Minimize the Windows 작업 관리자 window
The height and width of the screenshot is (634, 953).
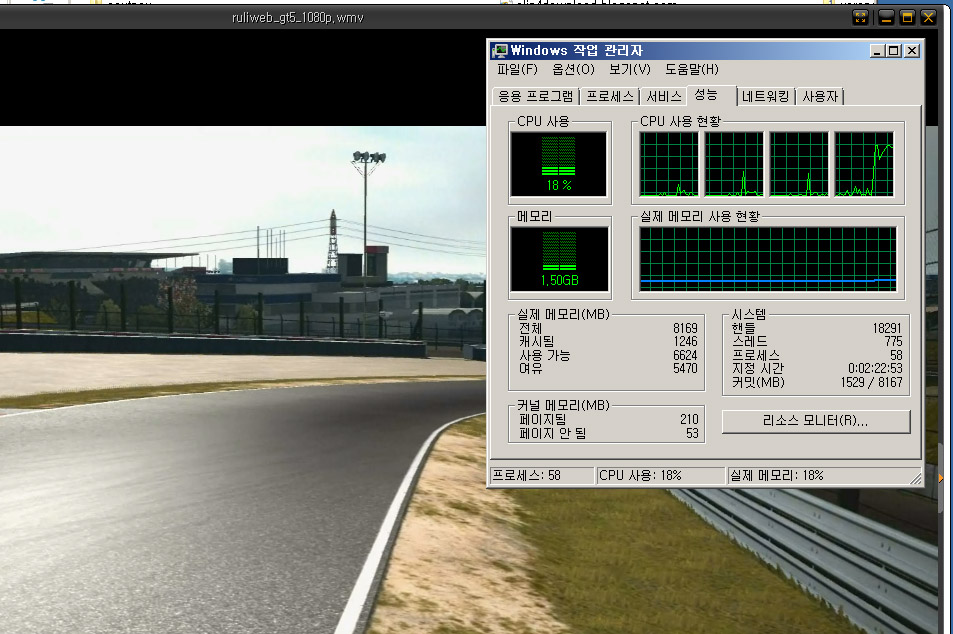pos(876,51)
